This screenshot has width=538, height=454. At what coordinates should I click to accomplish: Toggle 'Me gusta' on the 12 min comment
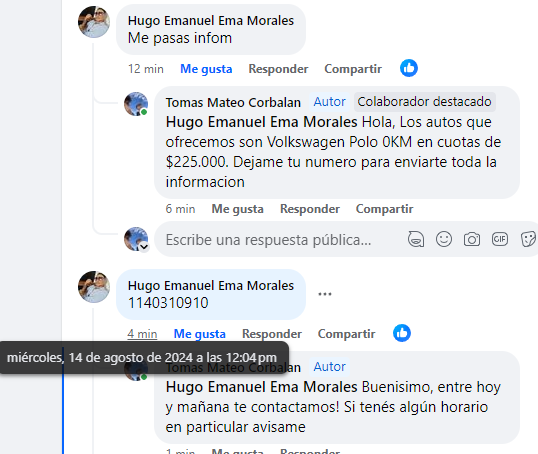click(206, 69)
